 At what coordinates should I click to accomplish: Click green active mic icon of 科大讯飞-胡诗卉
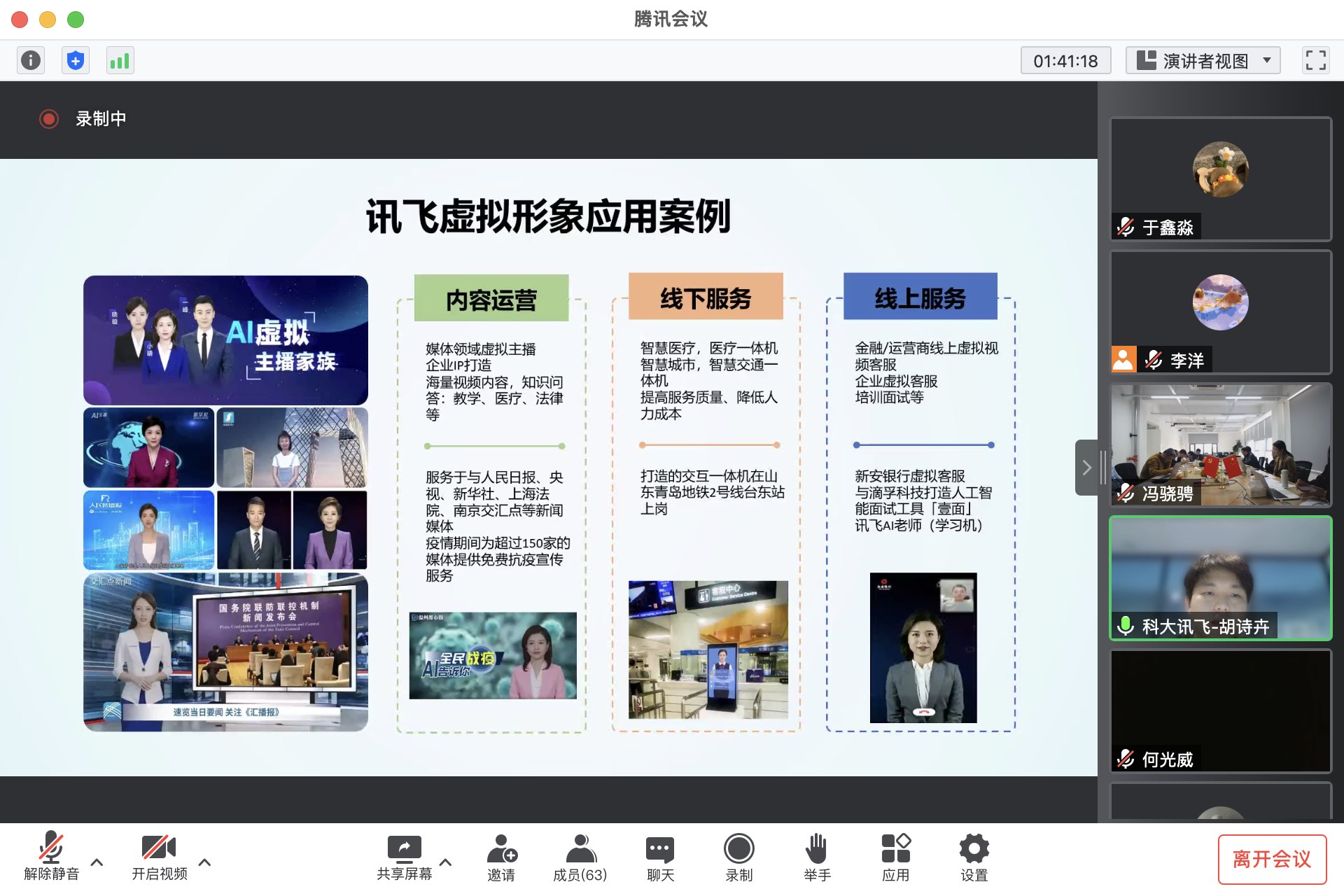[x=1126, y=626]
